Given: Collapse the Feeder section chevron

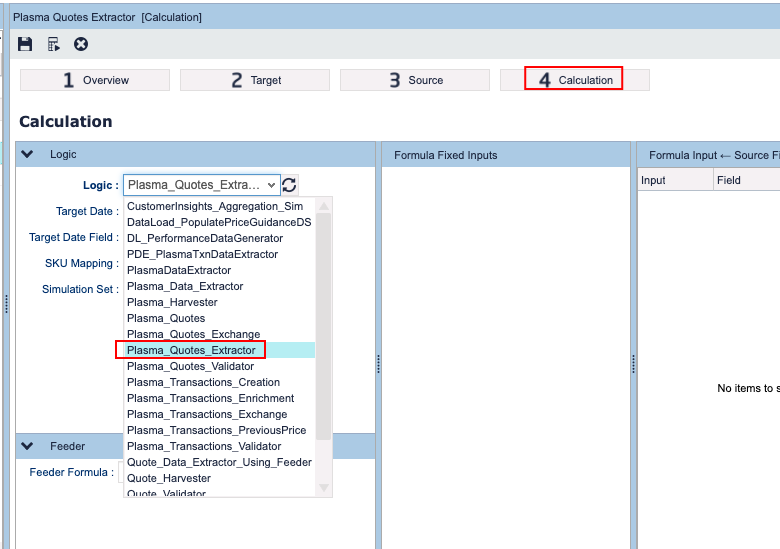Looking at the screenshot, I should tap(28, 446).
